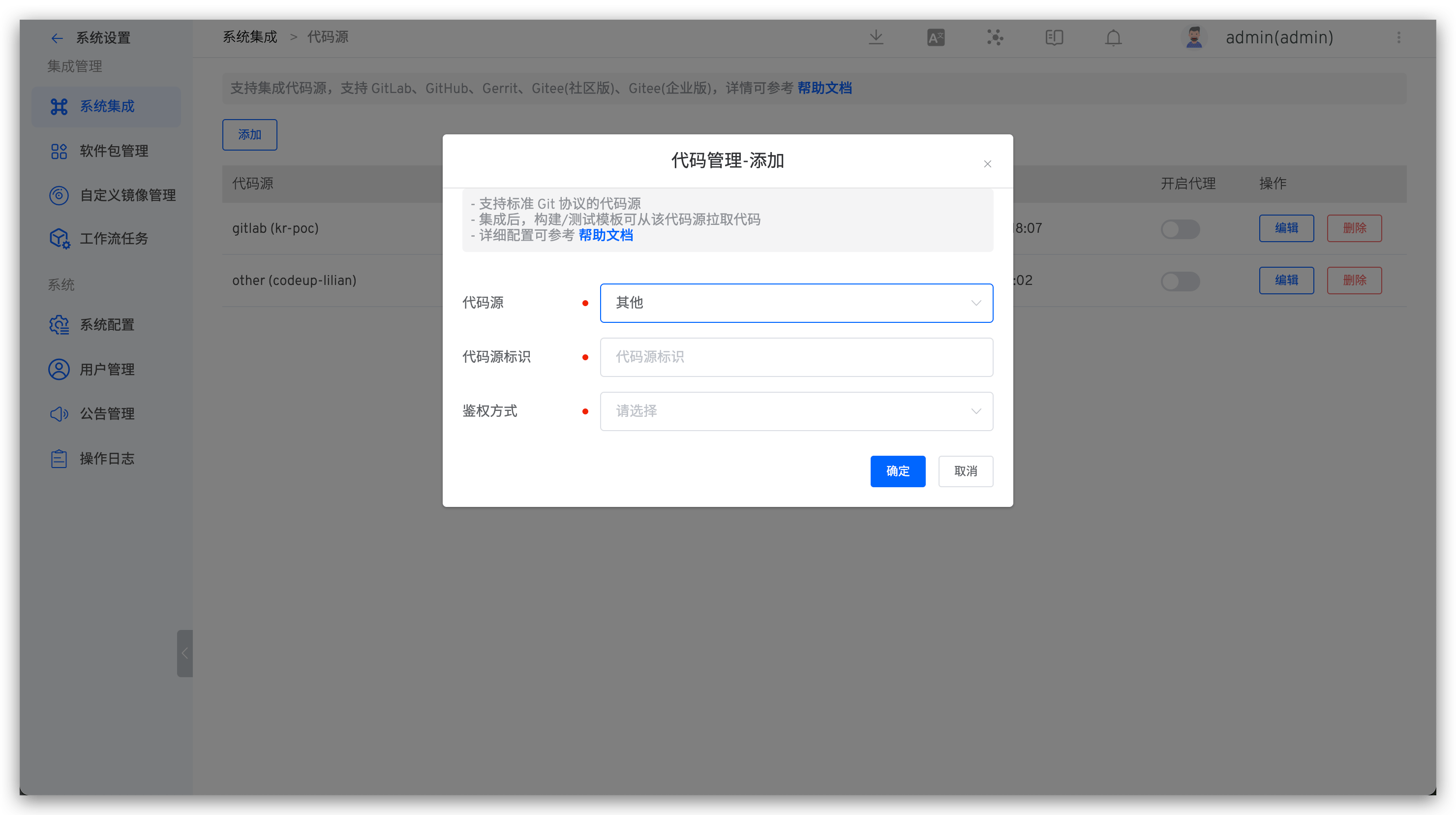Open 用户管理 sidebar item
This screenshot has width=1456, height=815.
[106, 369]
